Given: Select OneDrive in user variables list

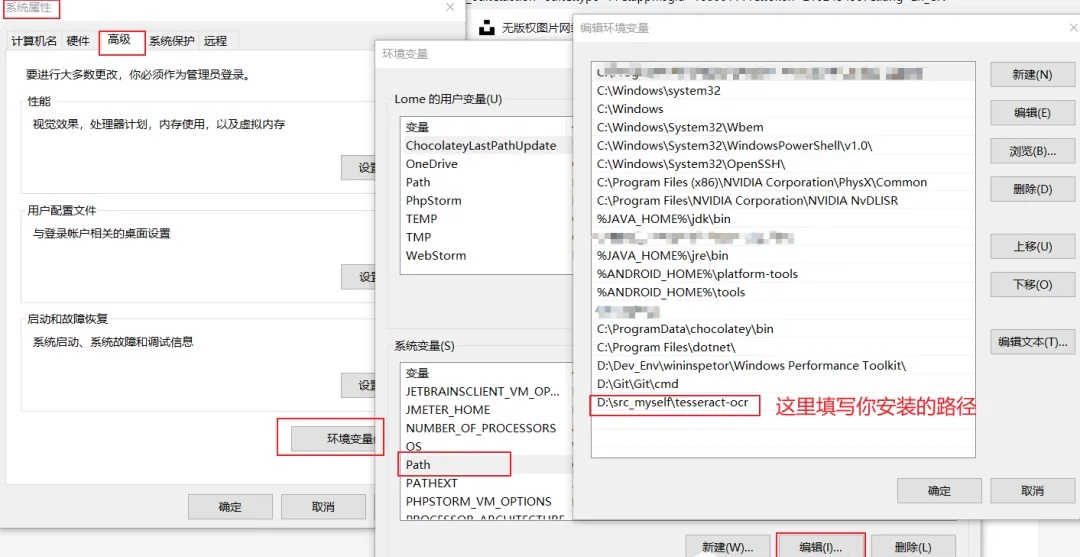Looking at the screenshot, I should coord(432,164).
